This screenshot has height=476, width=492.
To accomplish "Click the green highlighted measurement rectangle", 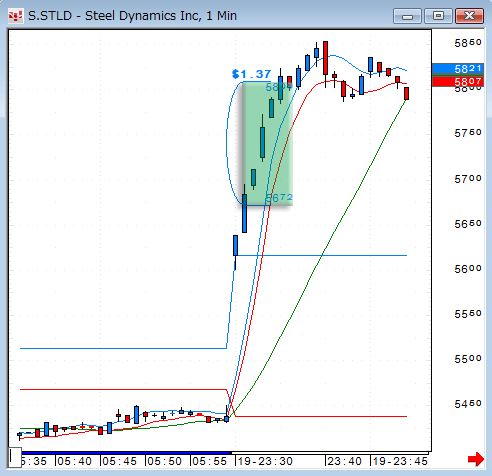I will [267, 144].
